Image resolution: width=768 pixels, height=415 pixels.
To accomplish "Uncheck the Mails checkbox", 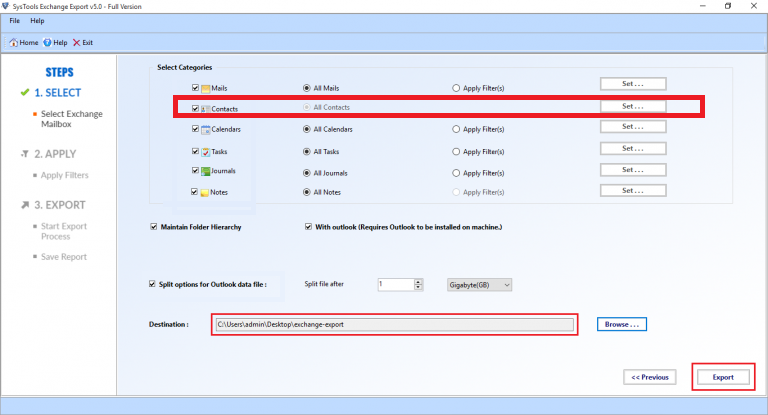I will pyautogui.click(x=195, y=88).
